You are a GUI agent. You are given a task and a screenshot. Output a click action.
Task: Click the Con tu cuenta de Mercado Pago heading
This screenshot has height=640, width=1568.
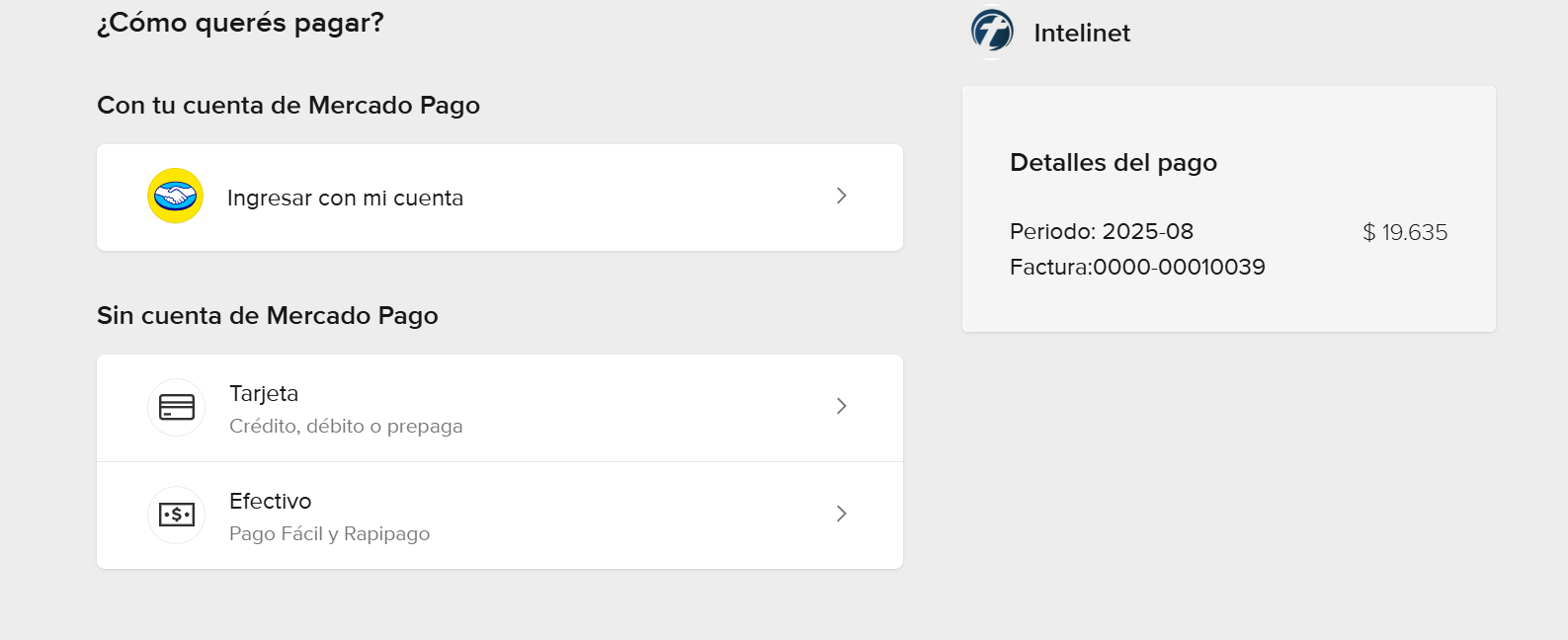[289, 106]
